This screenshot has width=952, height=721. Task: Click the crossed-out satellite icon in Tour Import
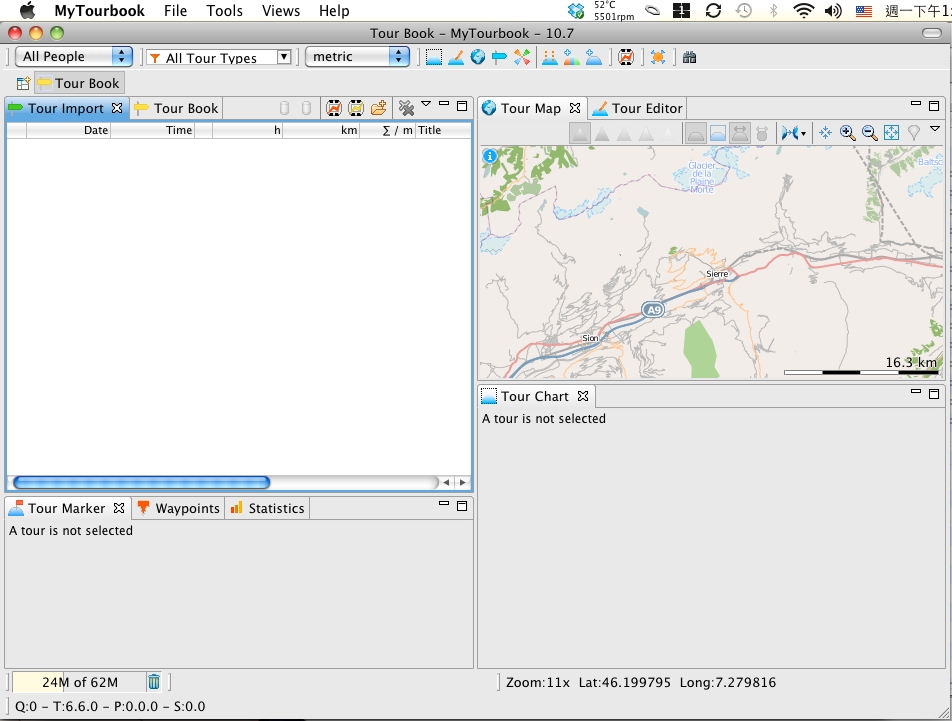coord(406,108)
